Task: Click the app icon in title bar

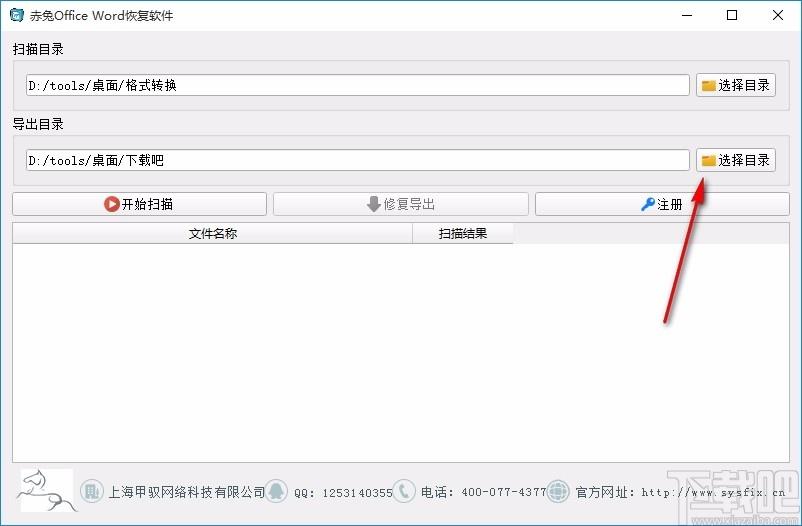Action: [x=16, y=15]
